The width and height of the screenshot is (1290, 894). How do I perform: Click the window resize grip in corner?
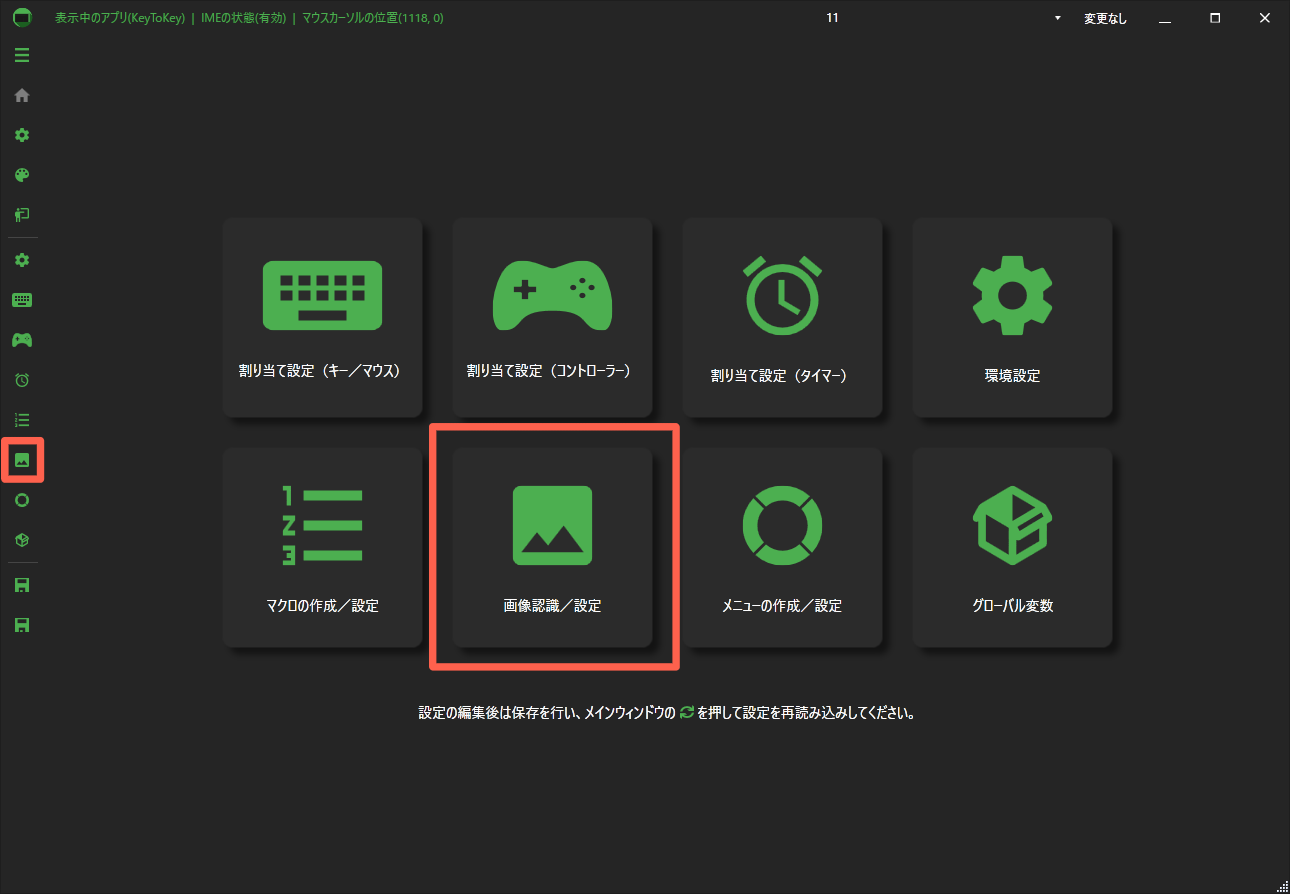1282,886
